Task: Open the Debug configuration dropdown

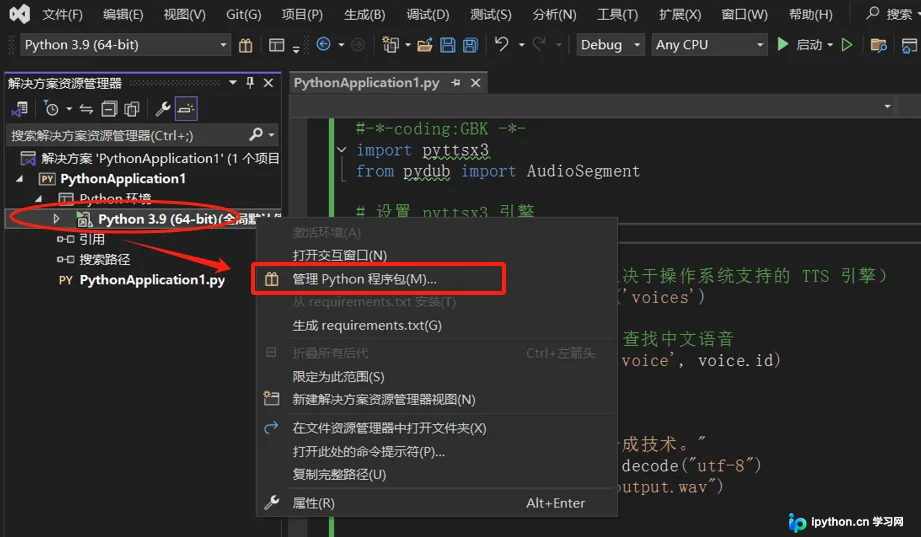Action: (x=610, y=45)
